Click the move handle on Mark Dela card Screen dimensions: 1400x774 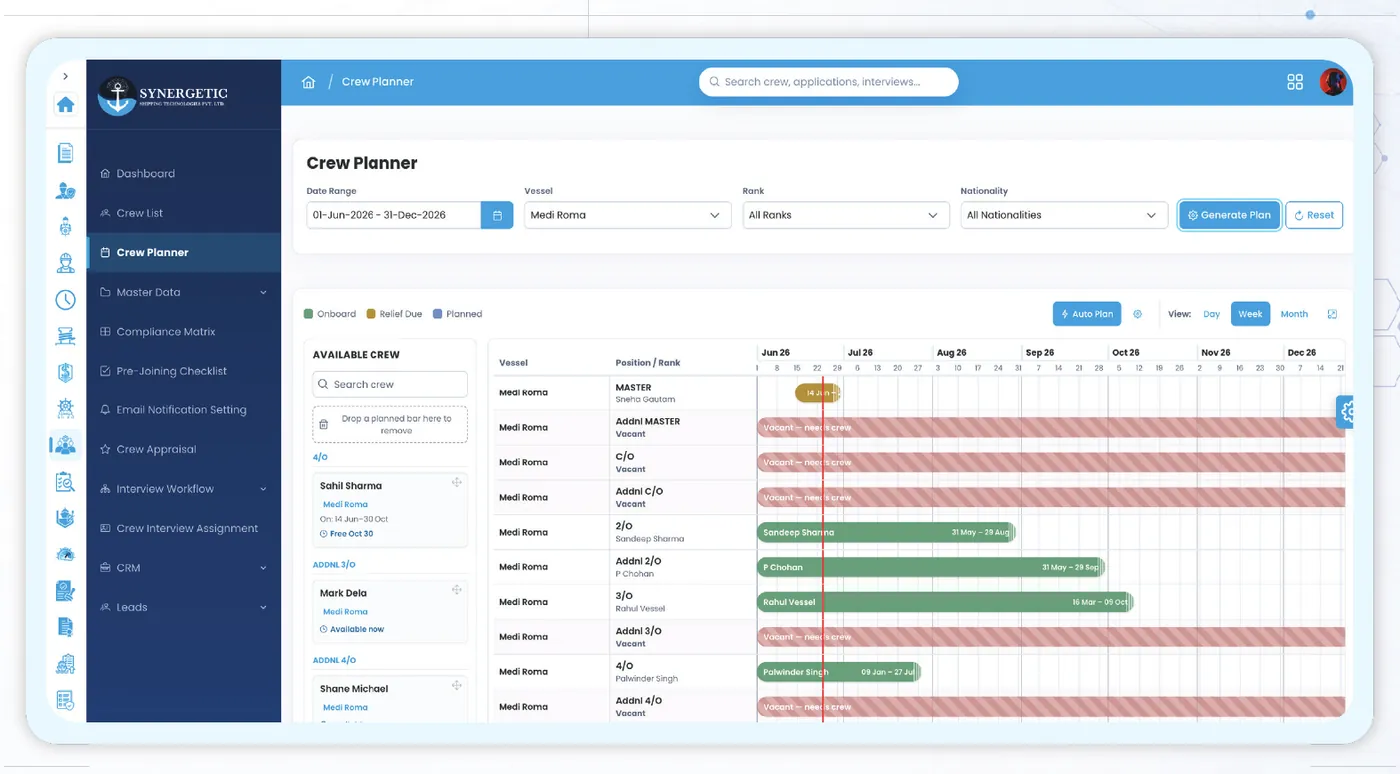(456, 590)
